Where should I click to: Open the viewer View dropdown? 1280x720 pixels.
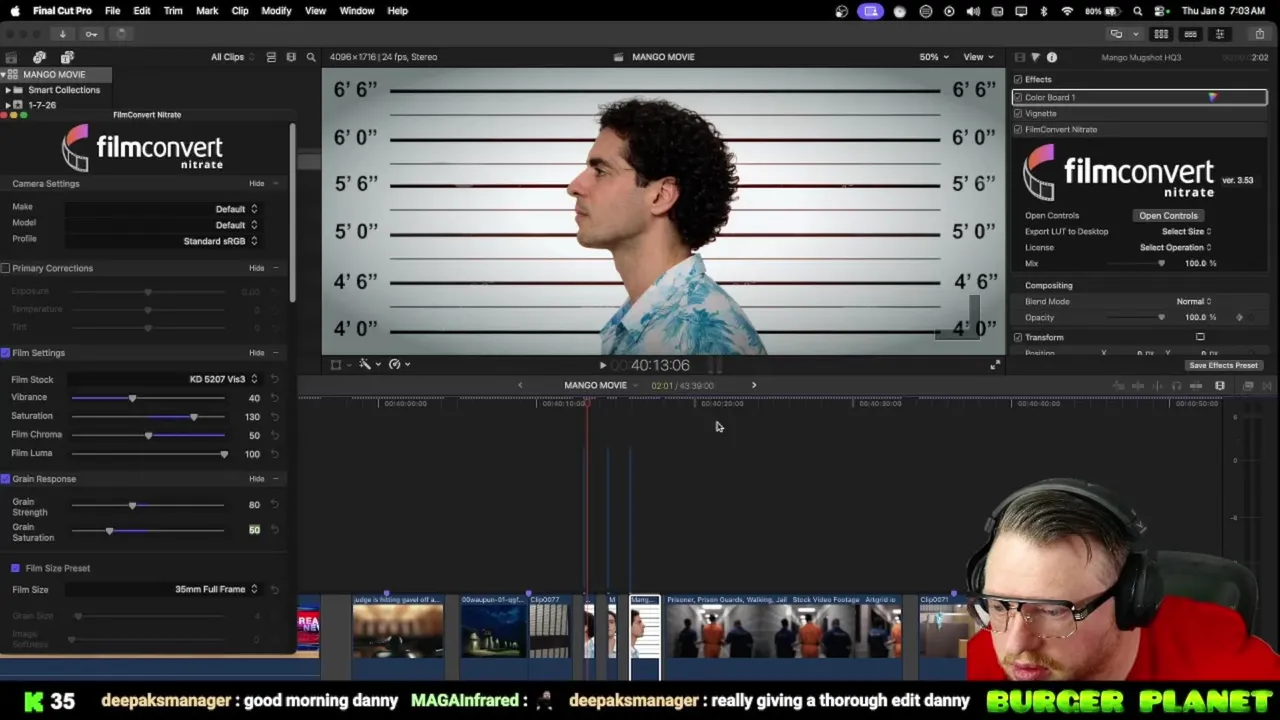(x=977, y=57)
